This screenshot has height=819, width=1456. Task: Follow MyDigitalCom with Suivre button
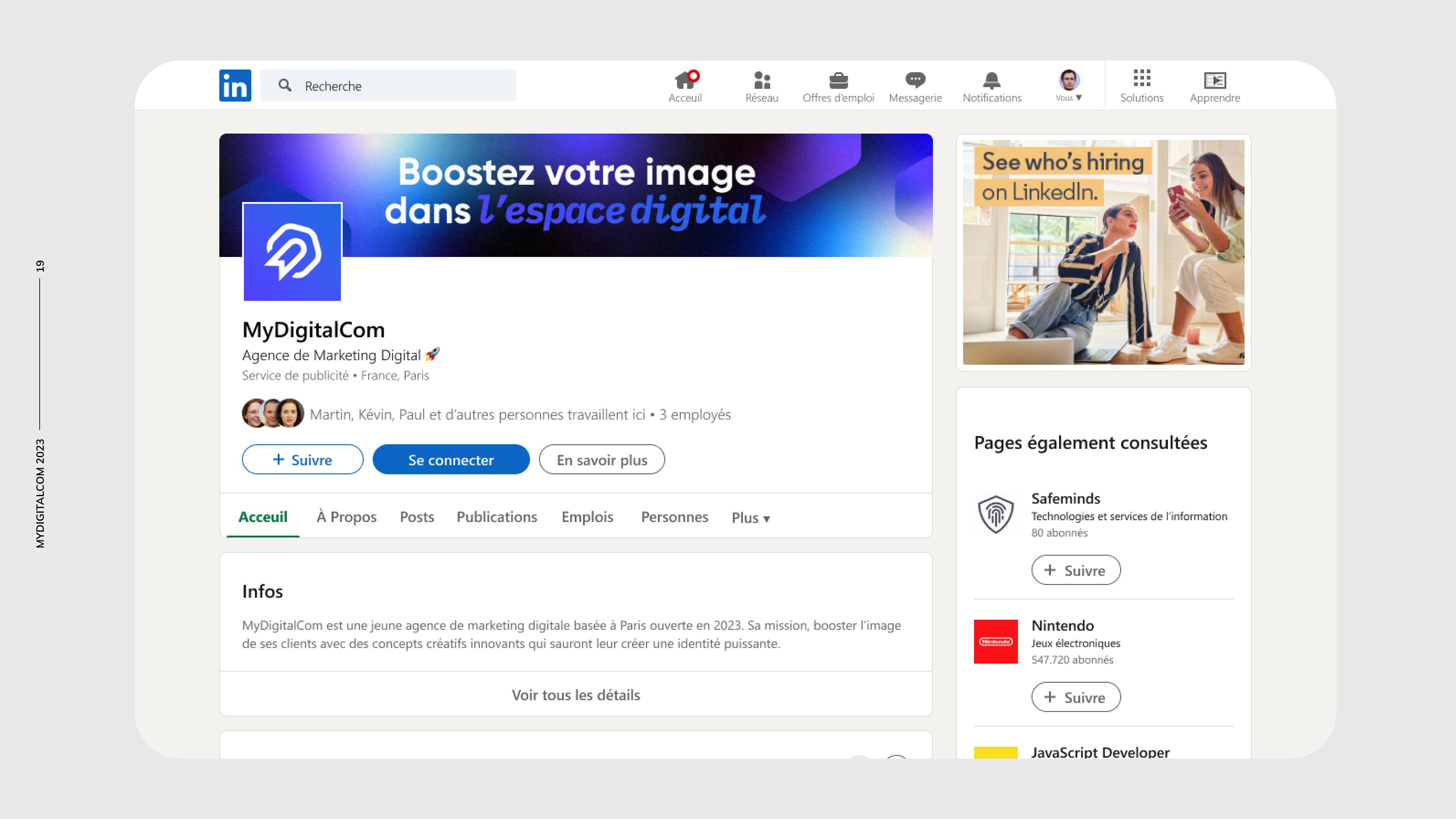pos(303,460)
